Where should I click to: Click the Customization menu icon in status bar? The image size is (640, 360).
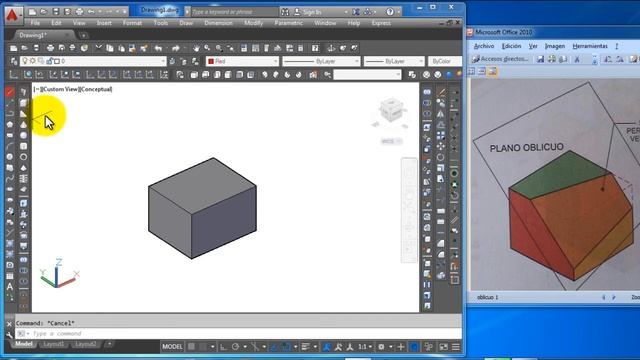click(x=456, y=347)
